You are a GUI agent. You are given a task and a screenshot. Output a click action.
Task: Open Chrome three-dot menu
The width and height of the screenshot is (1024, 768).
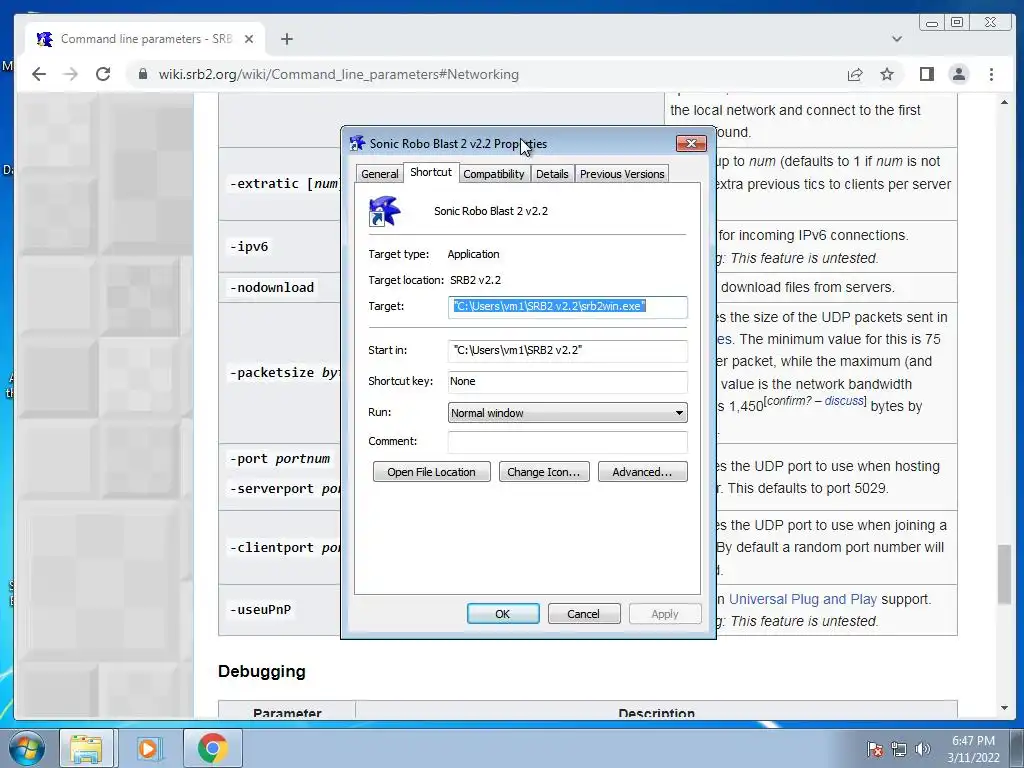click(x=991, y=74)
